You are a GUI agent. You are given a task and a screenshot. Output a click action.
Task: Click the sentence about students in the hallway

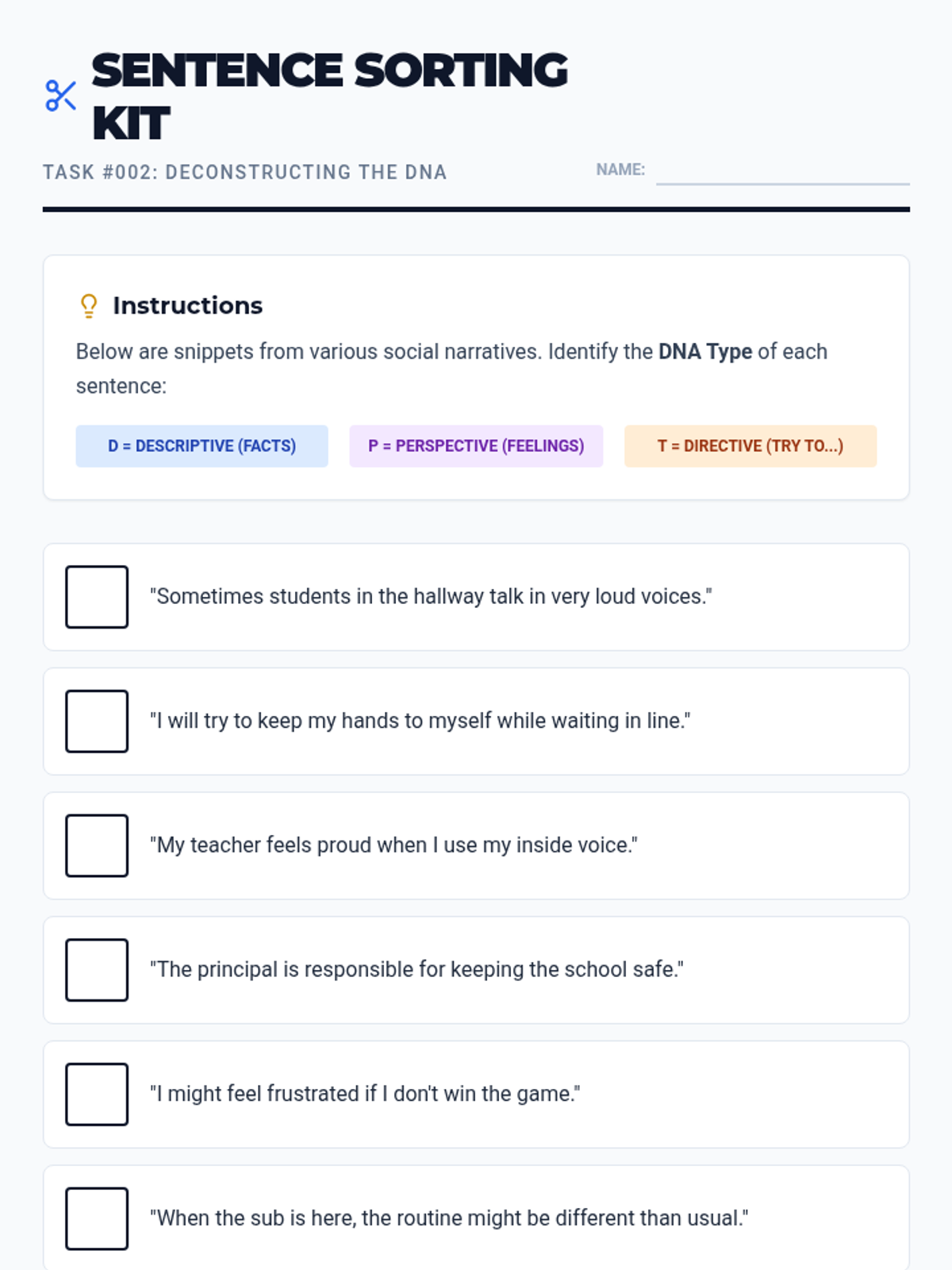(431, 597)
